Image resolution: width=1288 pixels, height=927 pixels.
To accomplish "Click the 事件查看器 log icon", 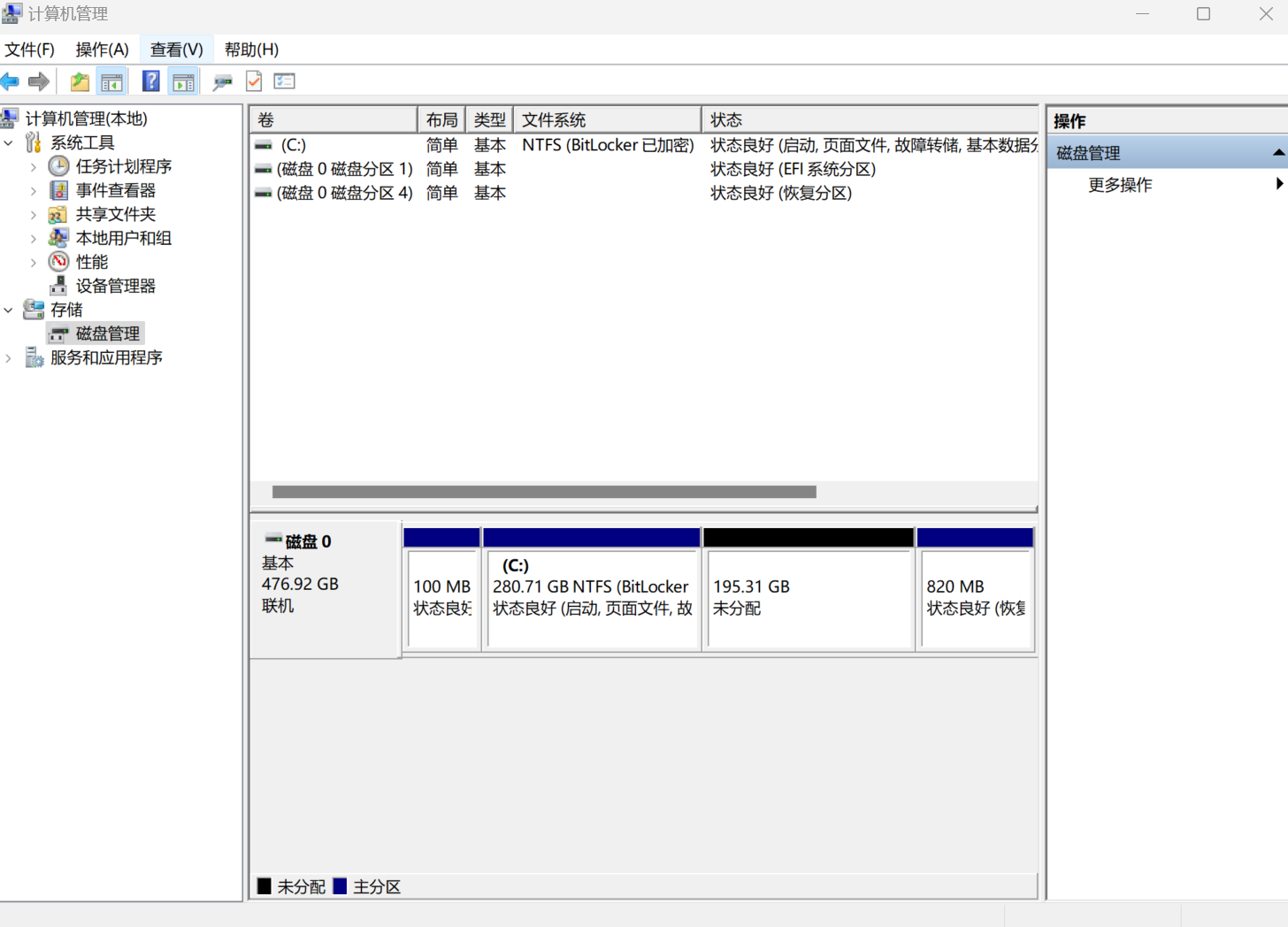I will pyautogui.click(x=58, y=189).
